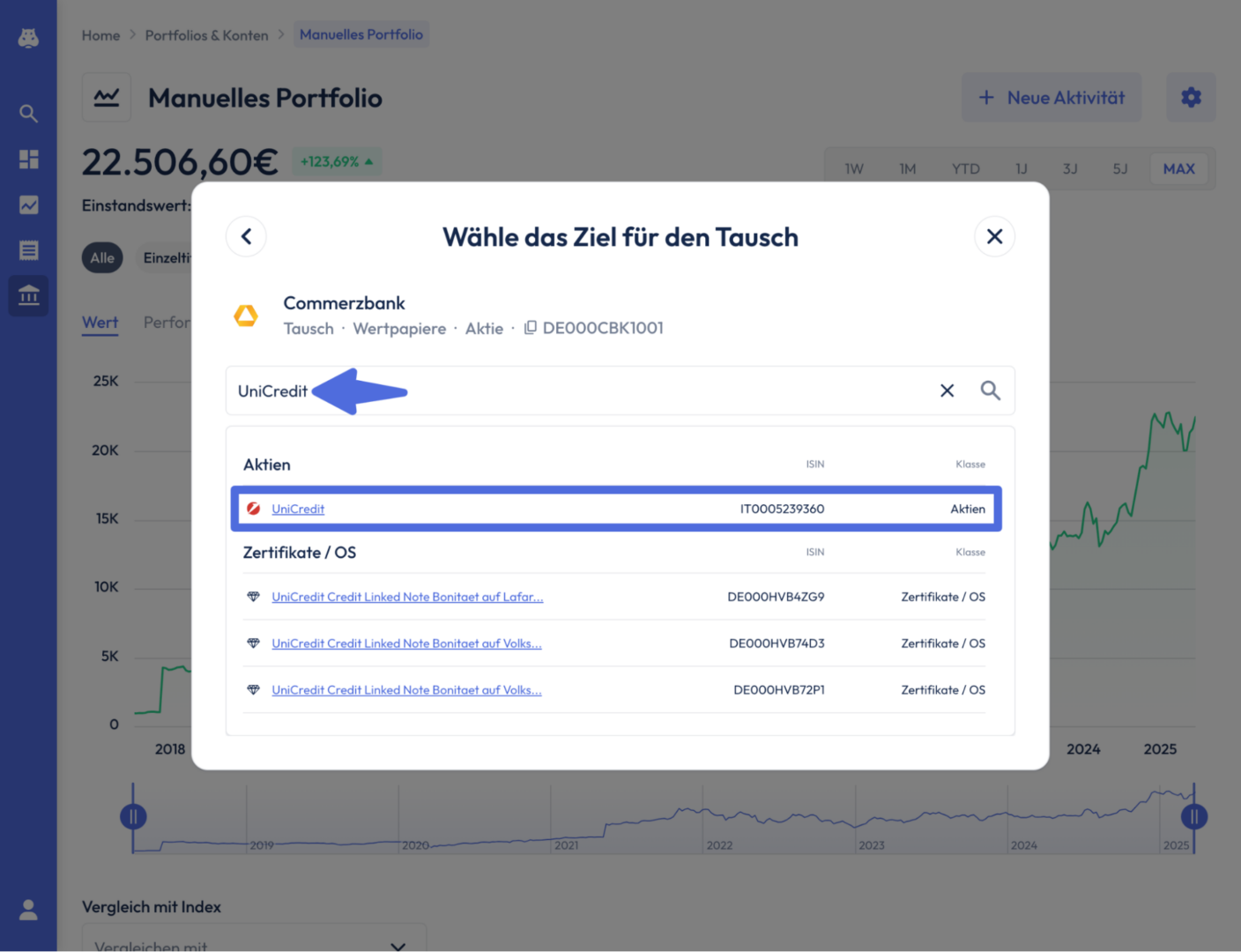Click Manuelles Portfolio breadcrumb
The image size is (1241, 952).
[361, 34]
